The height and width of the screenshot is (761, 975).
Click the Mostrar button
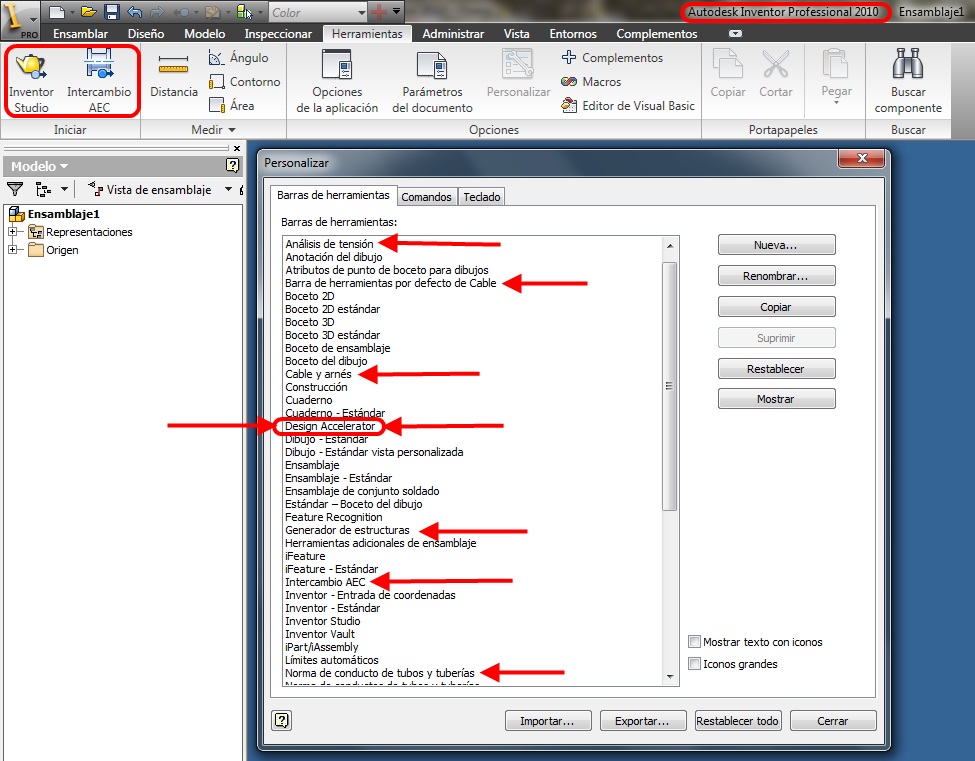coord(776,399)
